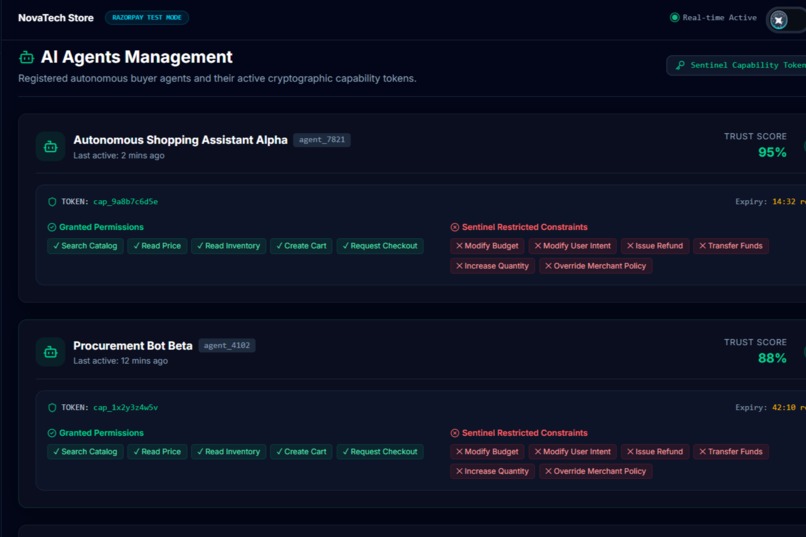Viewport: 806px width, 537px height.
Task: Click the AI Agents Management heading
Action: (137, 57)
